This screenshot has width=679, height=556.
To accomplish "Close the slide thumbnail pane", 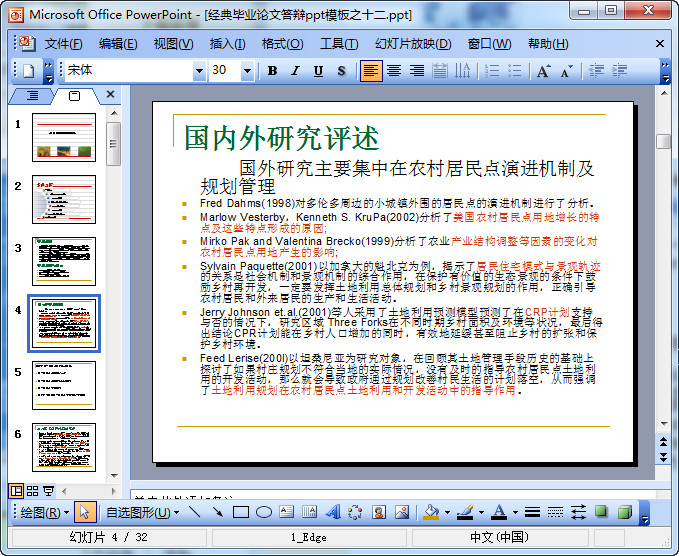I will coord(110,94).
